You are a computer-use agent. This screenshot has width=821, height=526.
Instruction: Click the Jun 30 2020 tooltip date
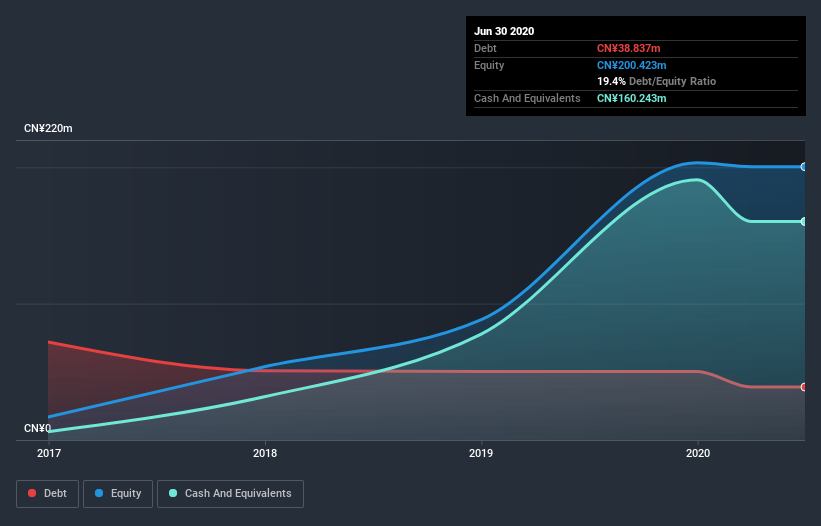(504, 31)
